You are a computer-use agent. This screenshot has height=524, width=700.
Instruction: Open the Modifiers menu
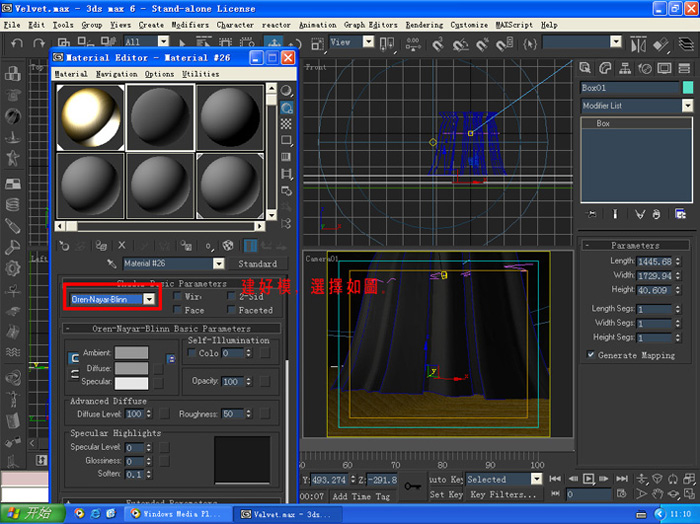pos(190,25)
